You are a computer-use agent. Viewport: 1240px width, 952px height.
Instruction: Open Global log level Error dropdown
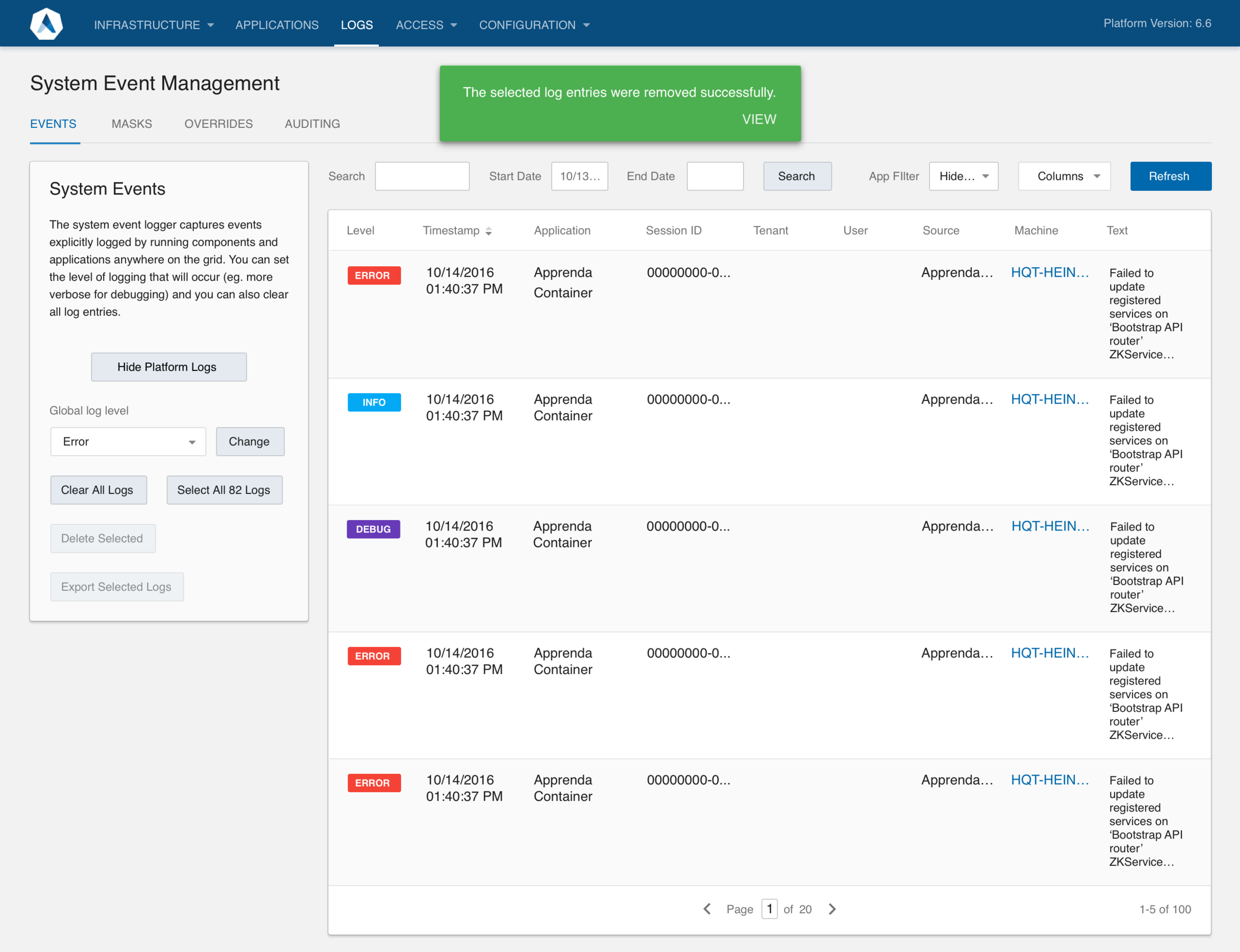click(x=128, y=441)
